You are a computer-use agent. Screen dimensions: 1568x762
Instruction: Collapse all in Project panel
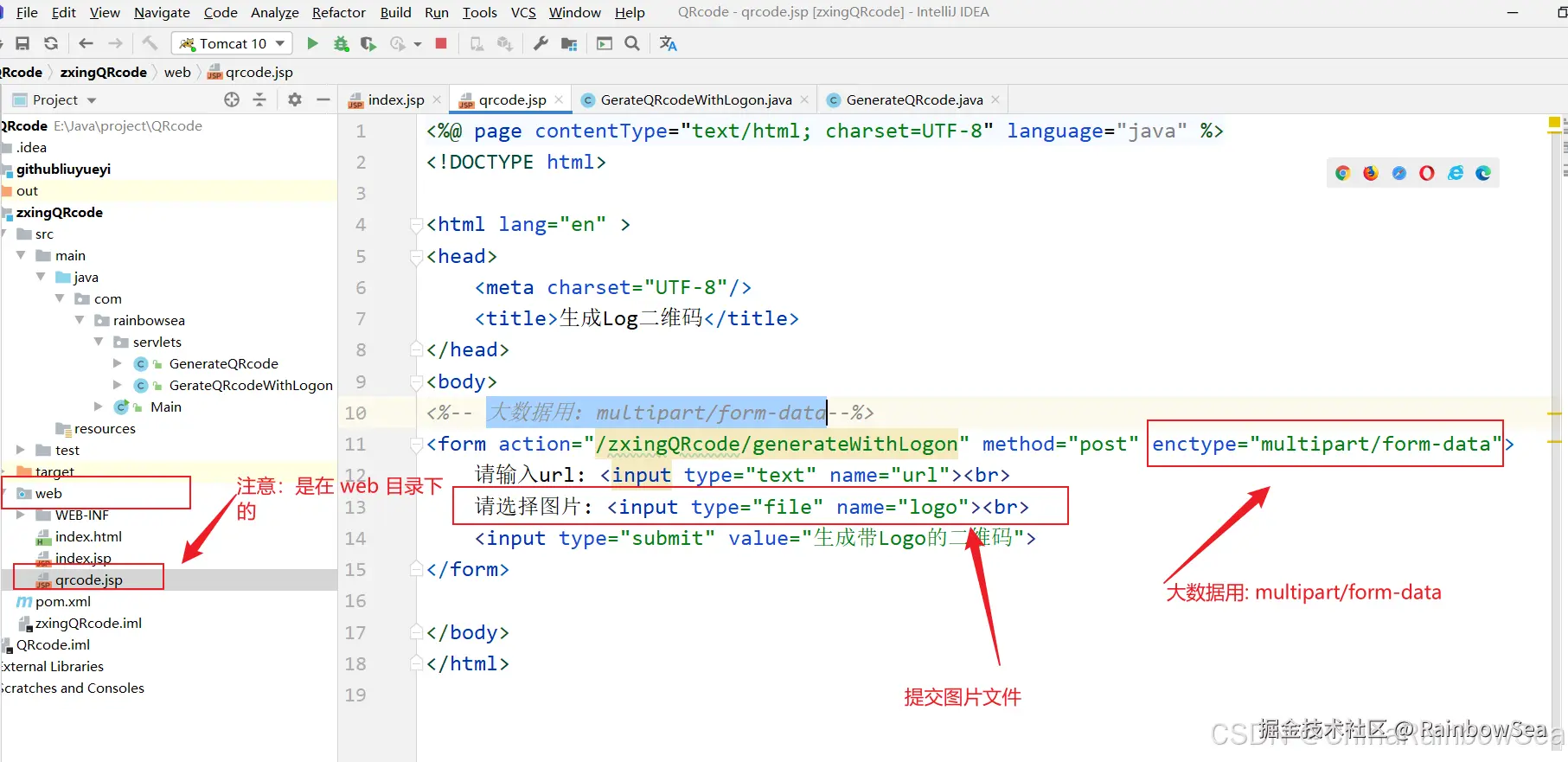(x=259, y=99)
